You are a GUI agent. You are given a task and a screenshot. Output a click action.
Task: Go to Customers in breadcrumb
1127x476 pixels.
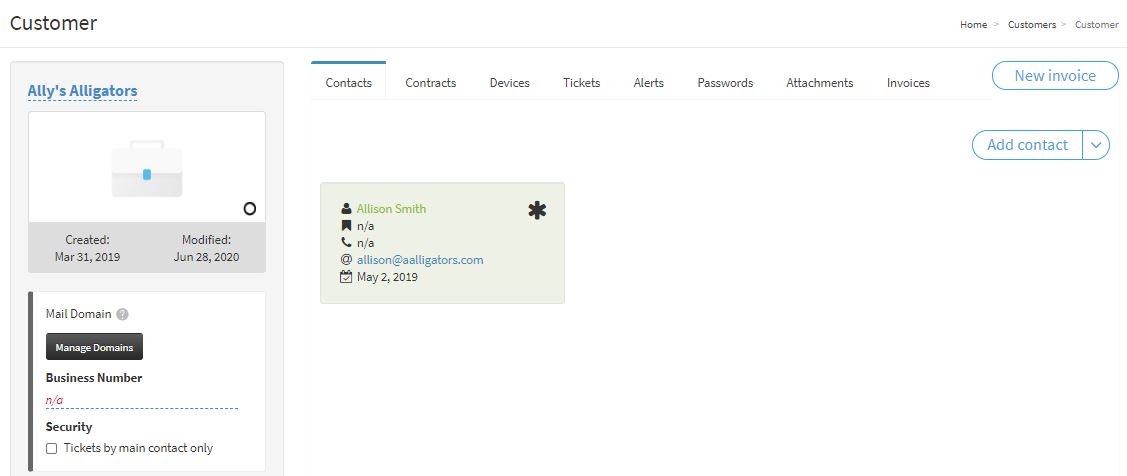click(x=1031, y=24)
